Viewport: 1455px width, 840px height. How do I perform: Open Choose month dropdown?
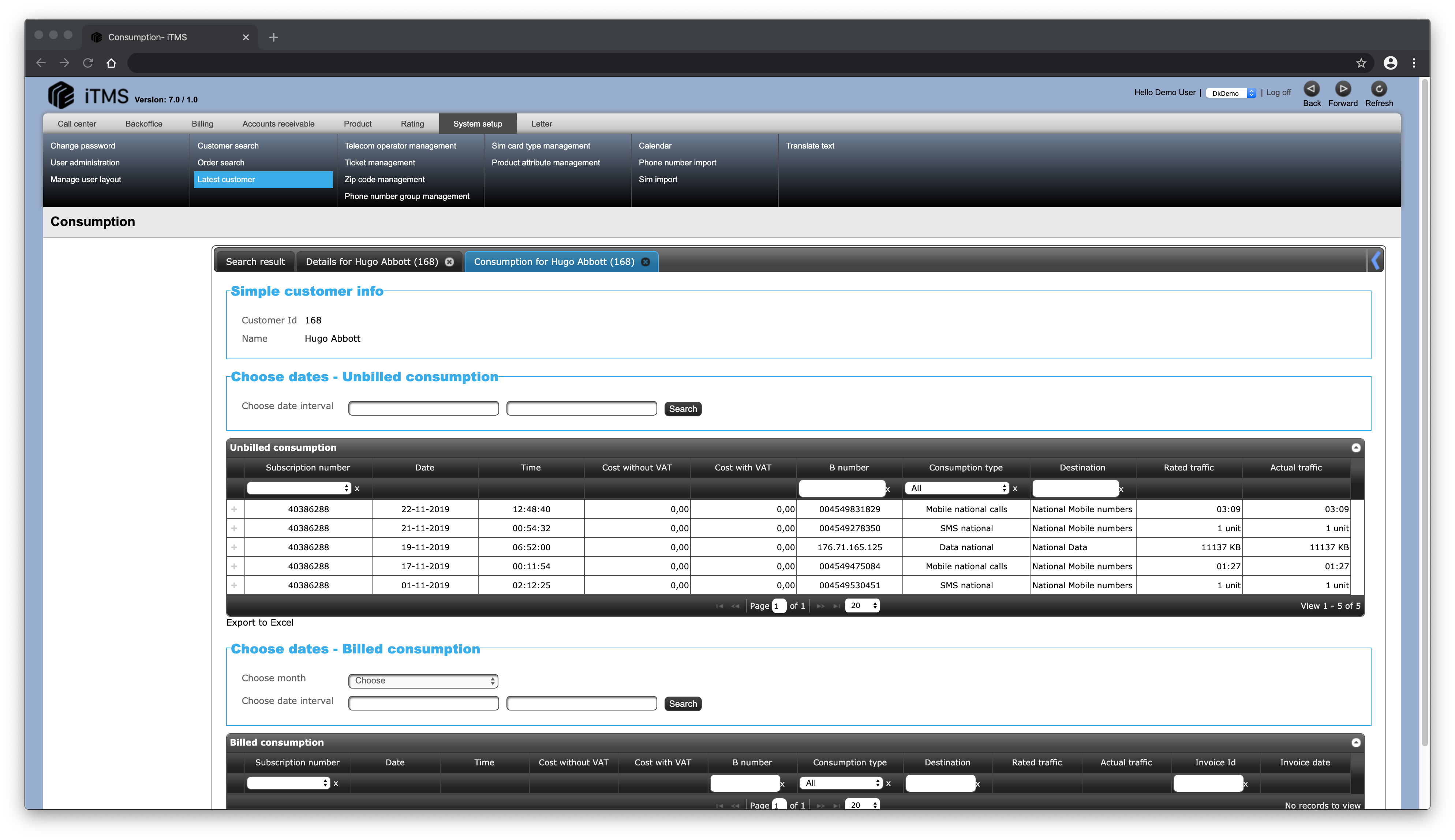423,681
